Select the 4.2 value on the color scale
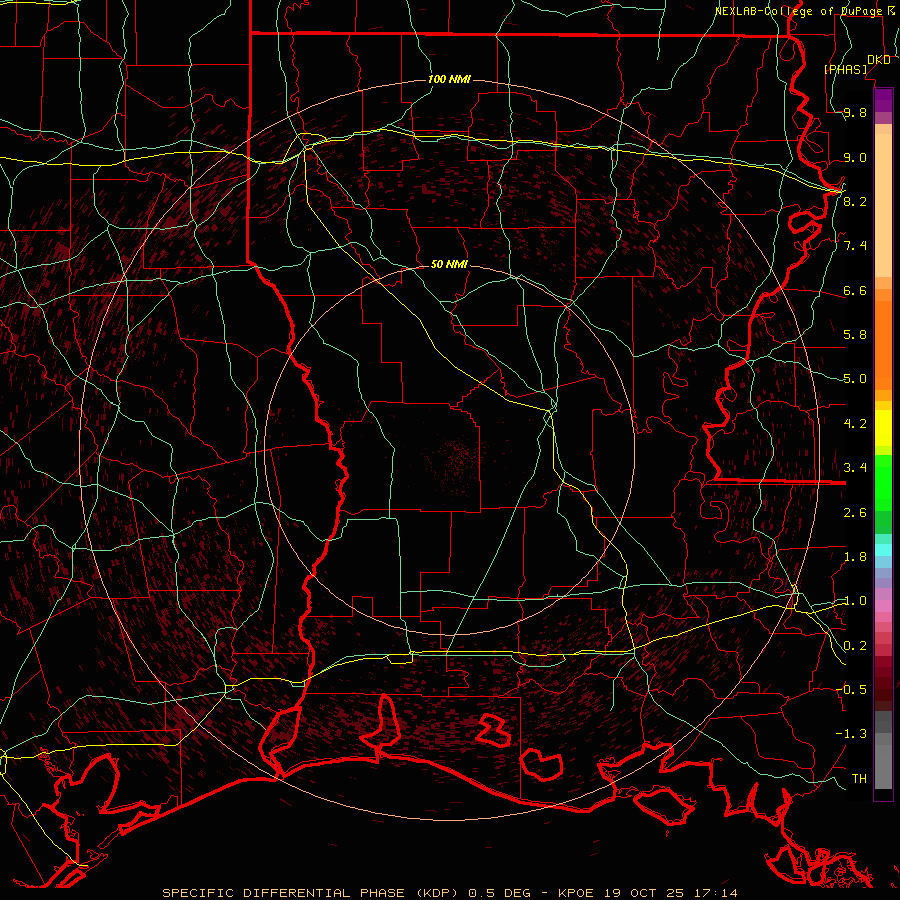This screenshot has height=900, width=900. (x=855, y=424)
